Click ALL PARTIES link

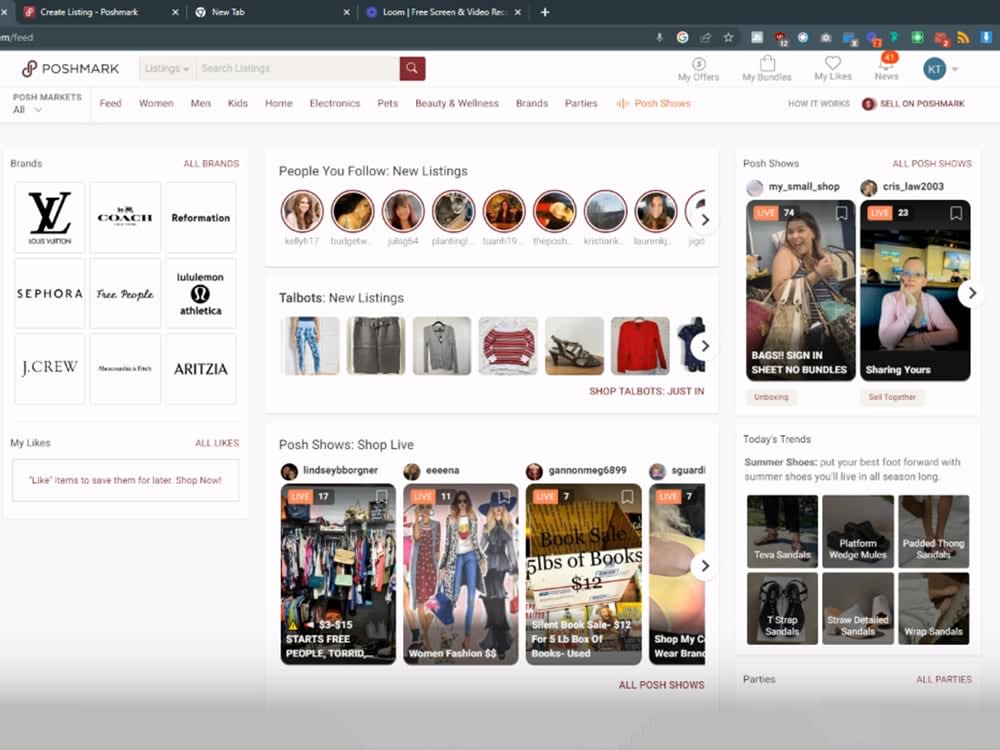(x=944, y=680)
